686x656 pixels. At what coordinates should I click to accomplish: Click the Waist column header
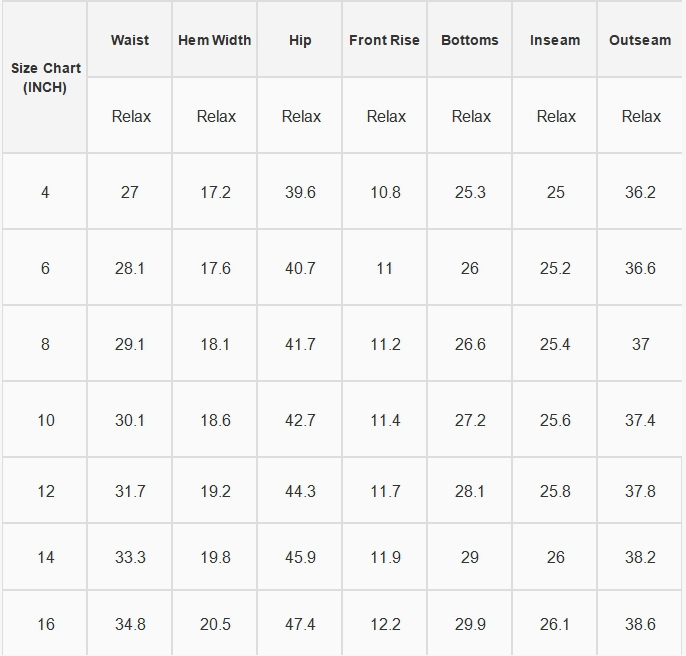point(130,40)
